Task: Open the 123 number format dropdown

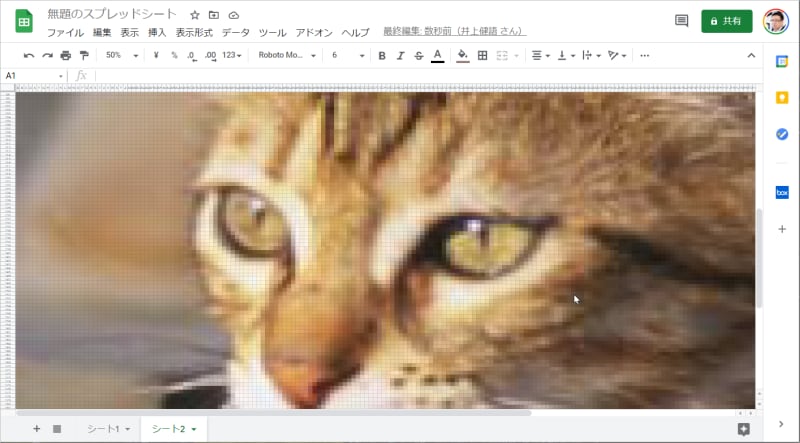Action: coord(232,55)
